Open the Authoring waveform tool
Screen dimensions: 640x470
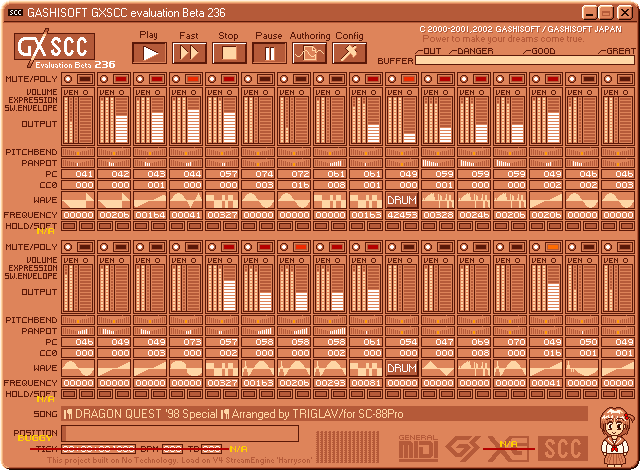[309, 53]
